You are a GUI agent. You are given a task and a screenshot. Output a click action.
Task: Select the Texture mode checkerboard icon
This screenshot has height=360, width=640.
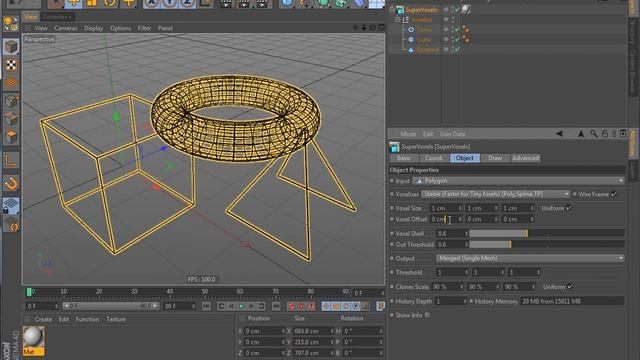(x=11, y=65)
